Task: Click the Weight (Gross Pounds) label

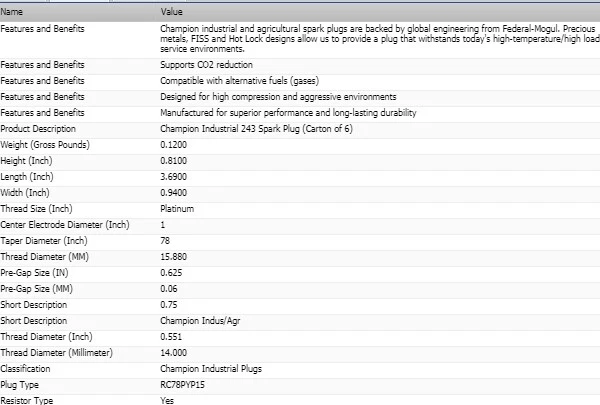Action: tap(45, 145)
